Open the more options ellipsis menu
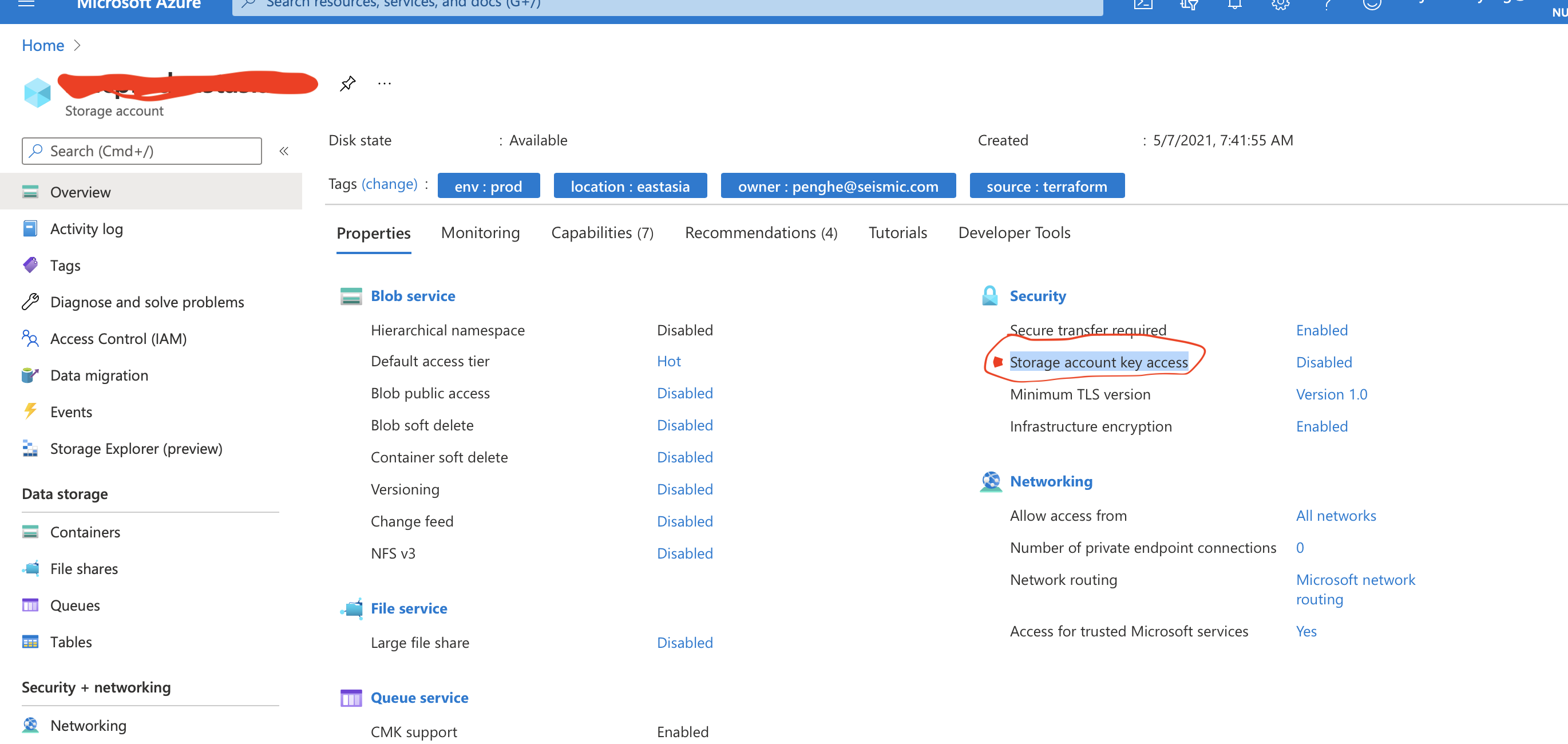 point(384,84)
